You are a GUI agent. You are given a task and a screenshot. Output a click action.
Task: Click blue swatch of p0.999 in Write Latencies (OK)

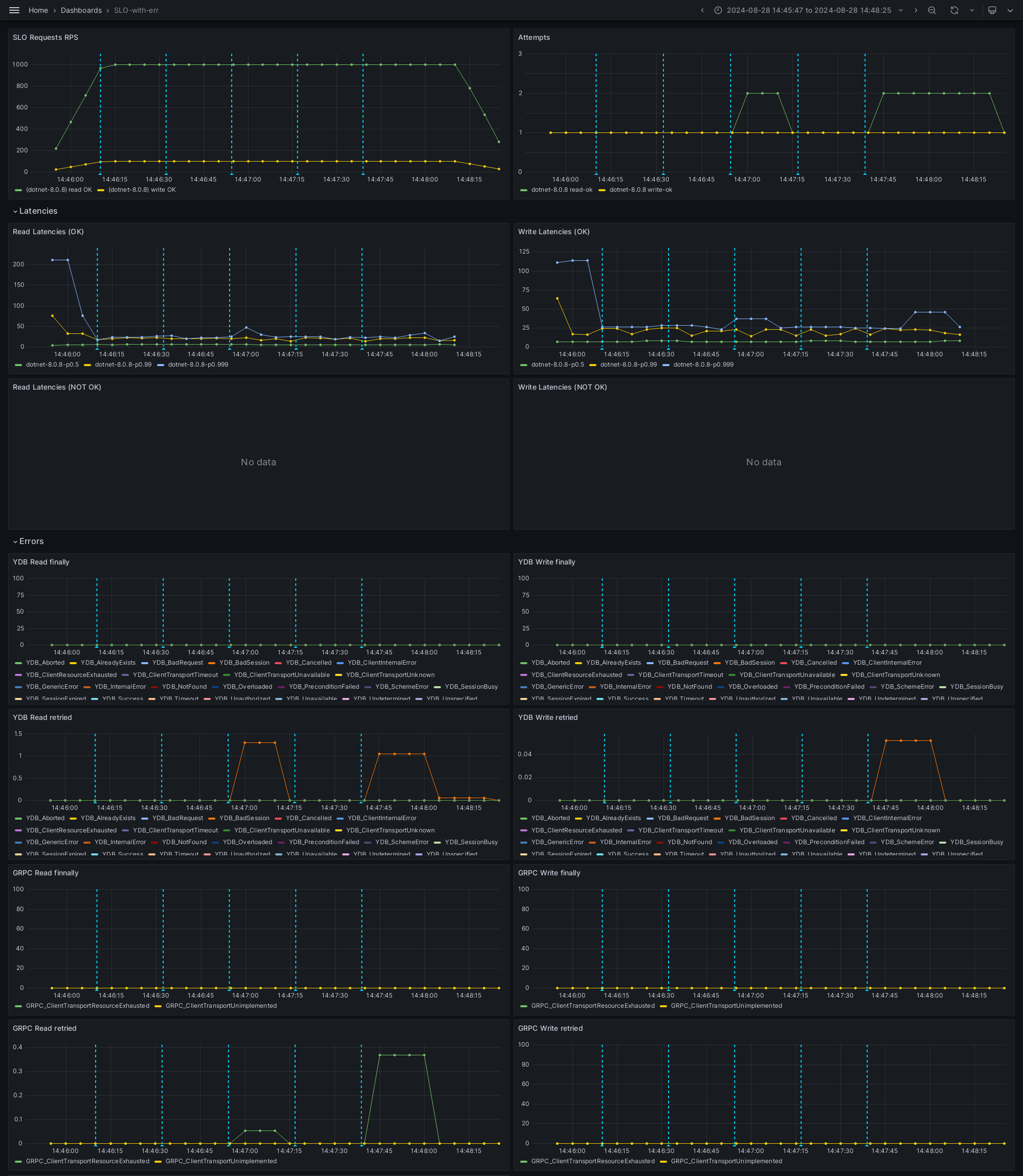coord(665,365)
